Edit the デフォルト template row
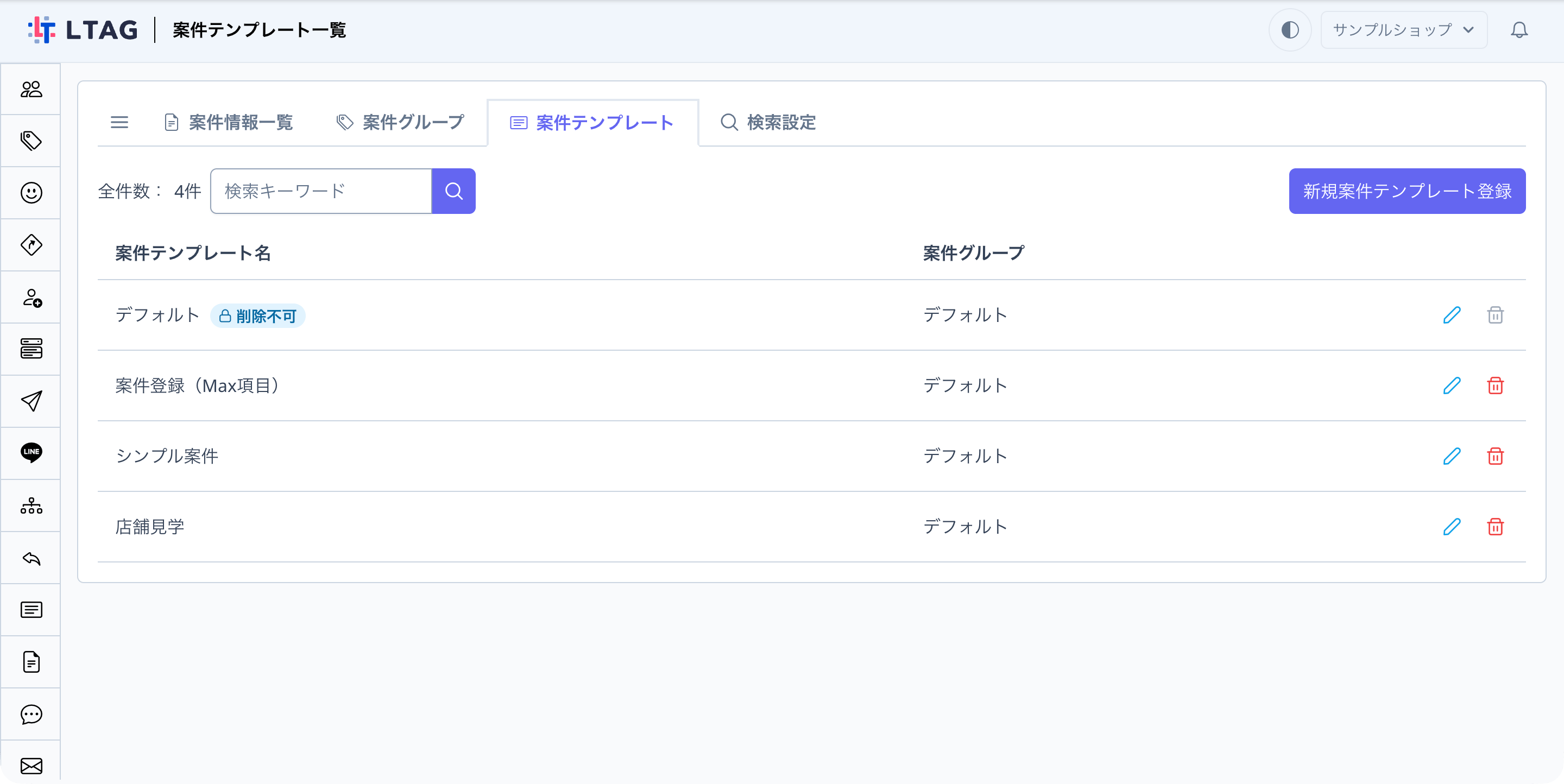Viewport: 1564px width, 784px height. point(1451,315)
